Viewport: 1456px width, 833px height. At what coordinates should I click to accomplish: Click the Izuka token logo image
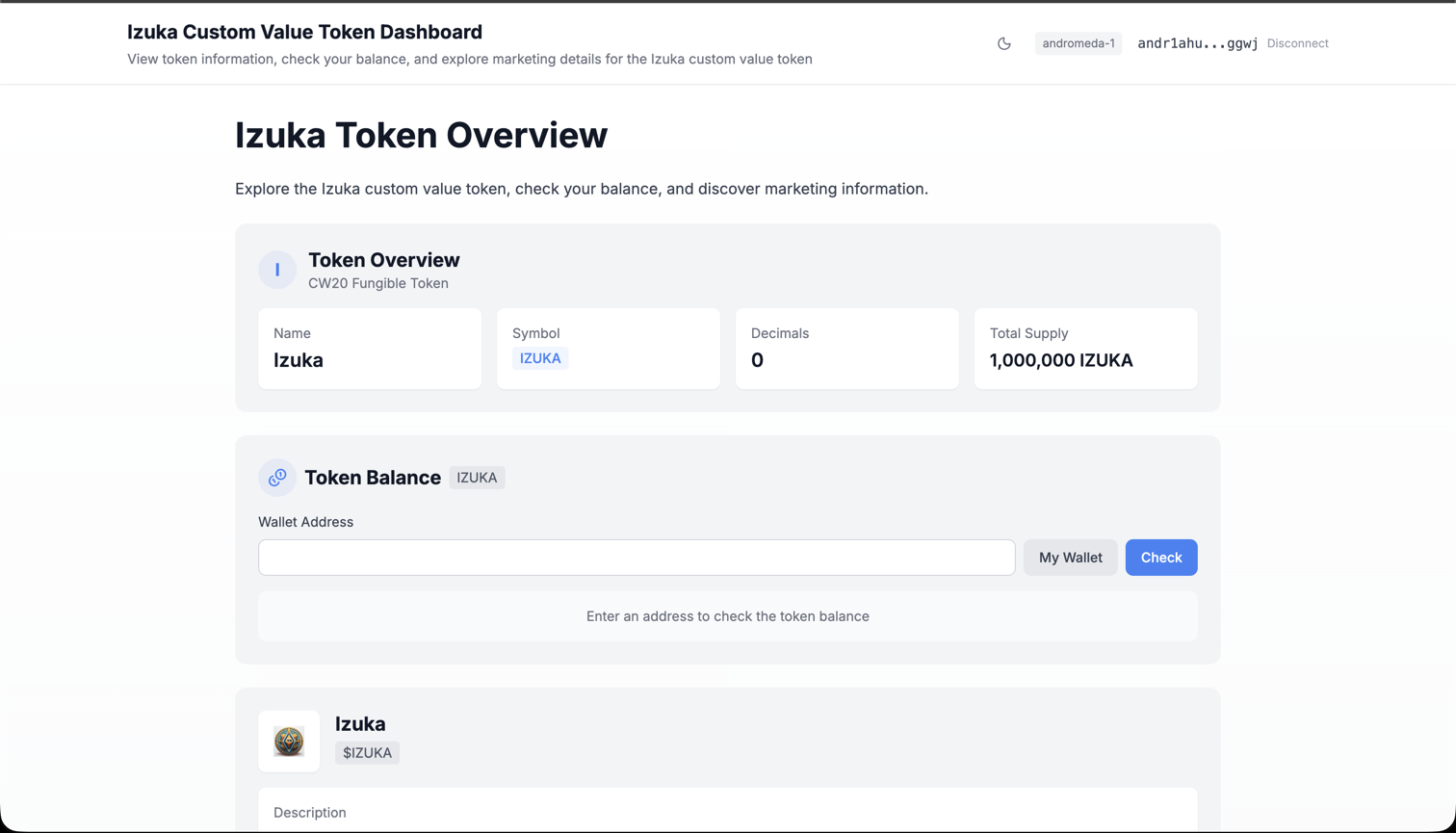289,742
